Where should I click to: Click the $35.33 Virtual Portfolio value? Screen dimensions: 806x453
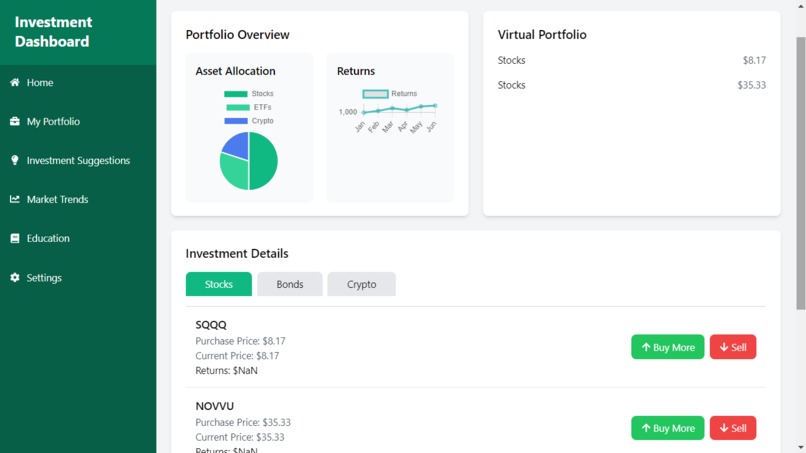pos(752,85)
